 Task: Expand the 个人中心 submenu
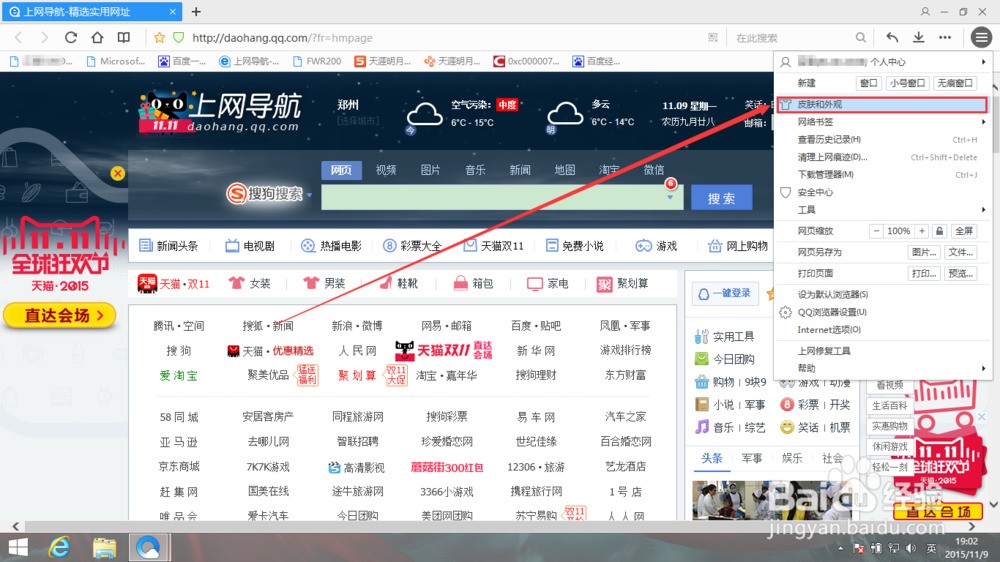(x=983, y=62)
